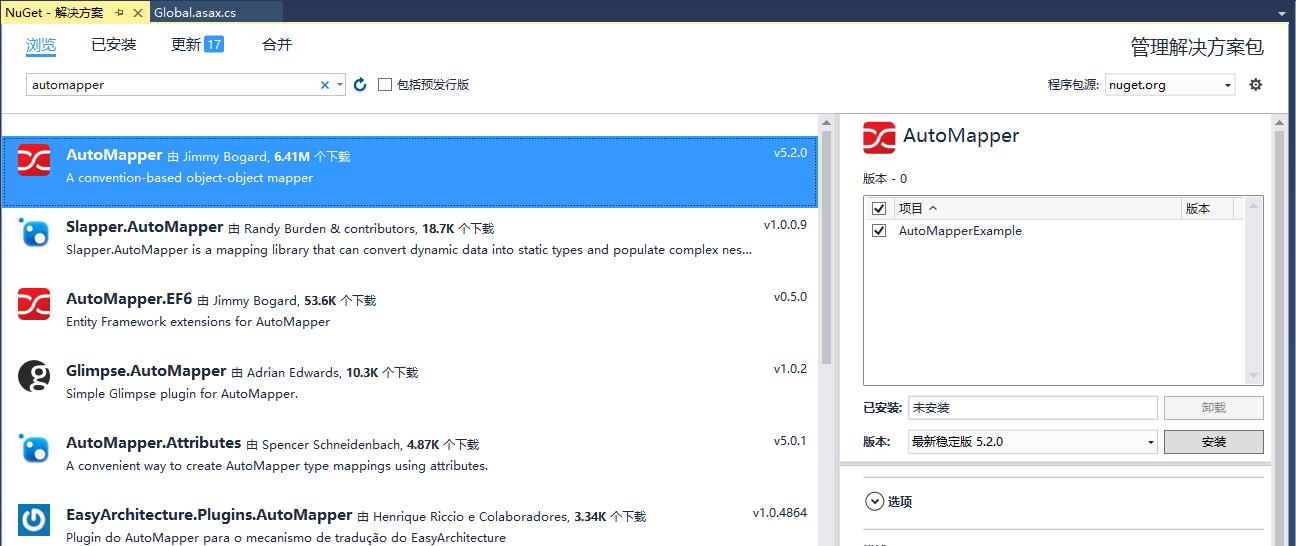Click the 管理解决方案包 heading
The width and height of the screenshot is (1296, 546).
click(1197, 47)
